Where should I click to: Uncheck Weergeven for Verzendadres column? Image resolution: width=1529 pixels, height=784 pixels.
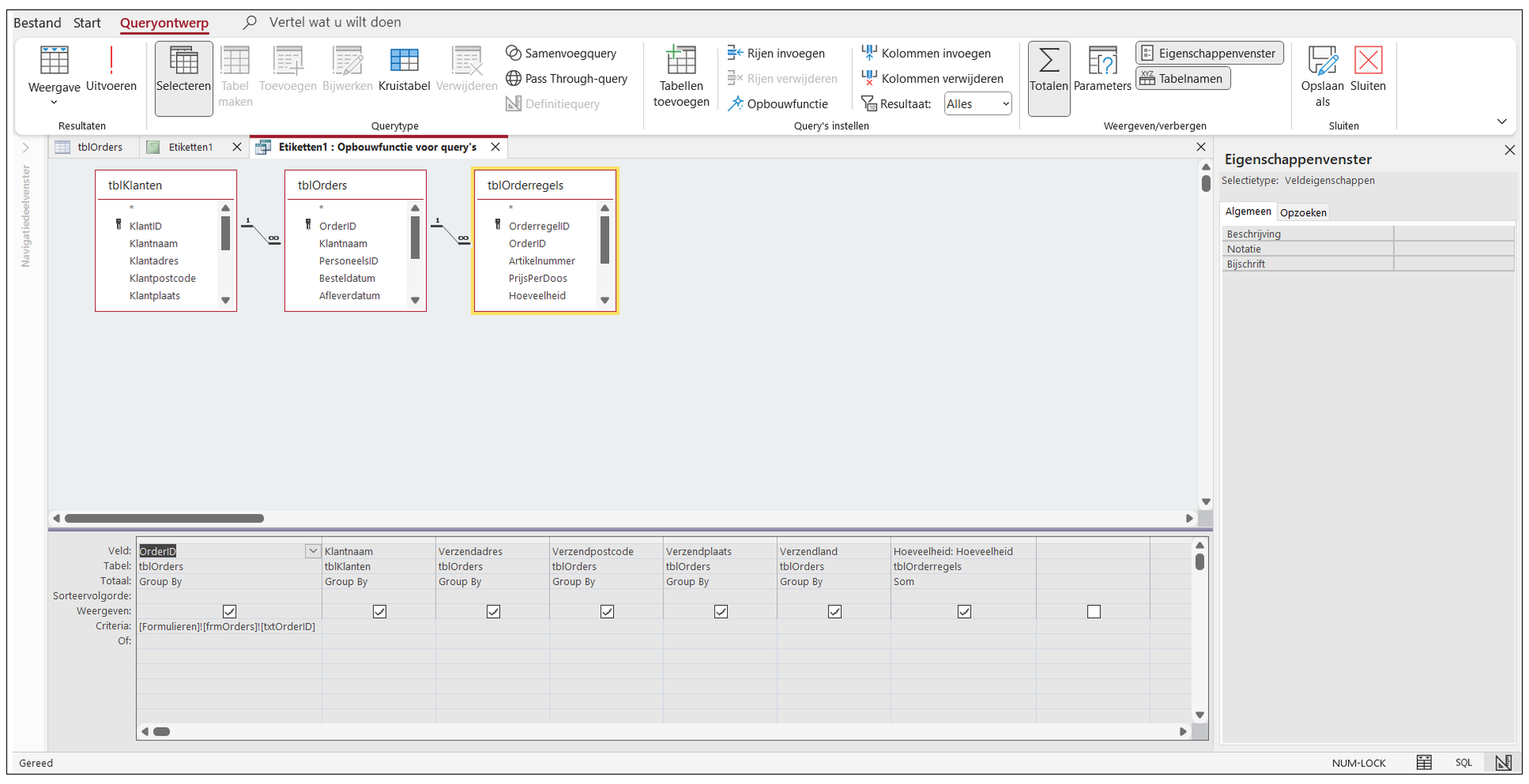coord(493,611)
